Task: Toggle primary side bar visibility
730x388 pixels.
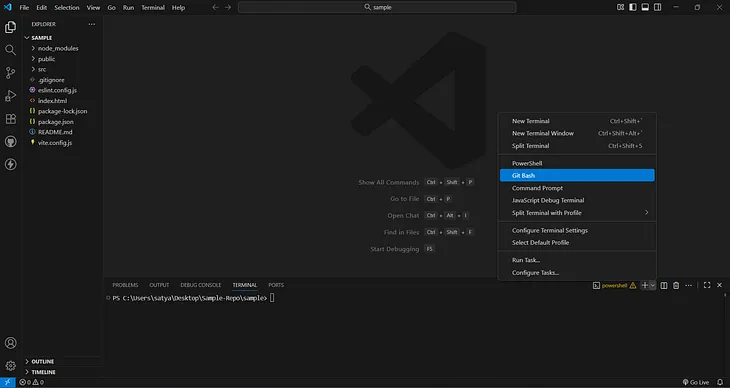Action: [633, 7]
